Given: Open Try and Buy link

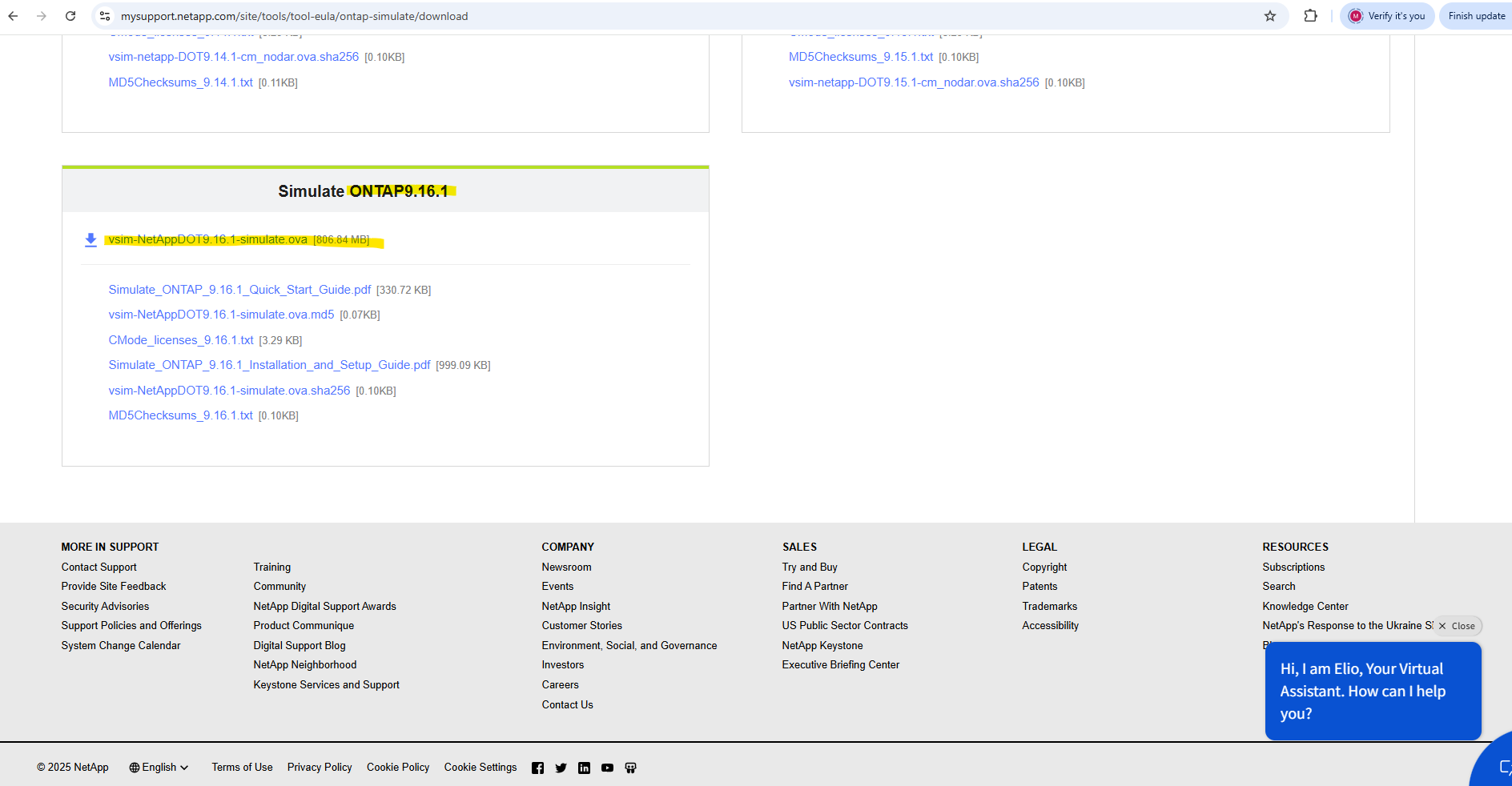Looking at the screenshot, I should tap(810, 567).
